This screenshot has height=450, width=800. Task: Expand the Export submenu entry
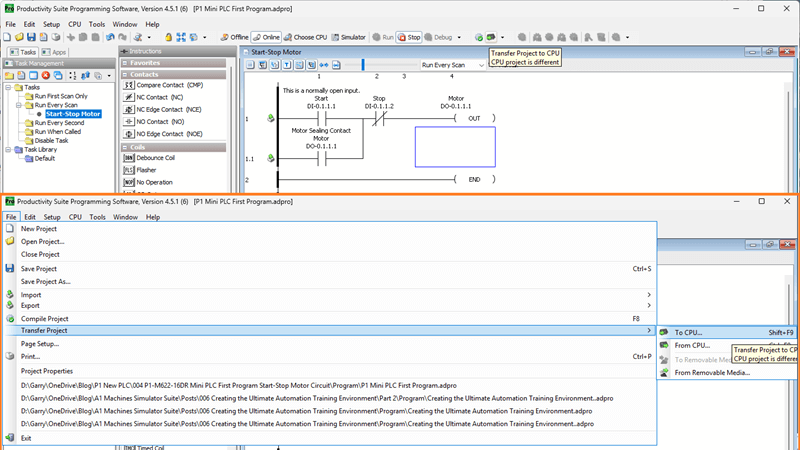(31, 306)
